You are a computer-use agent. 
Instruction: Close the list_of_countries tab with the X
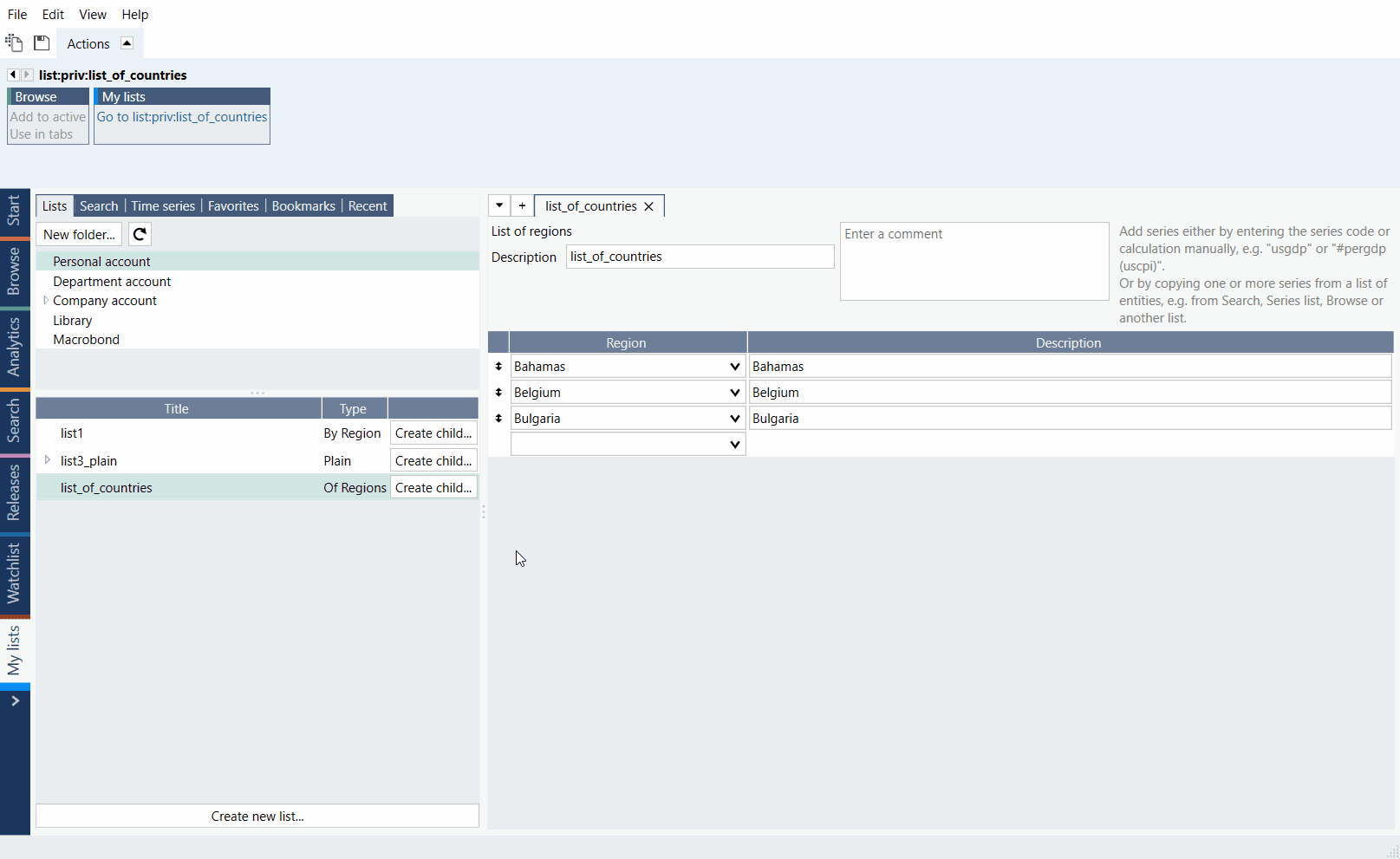tap(648, 206)
